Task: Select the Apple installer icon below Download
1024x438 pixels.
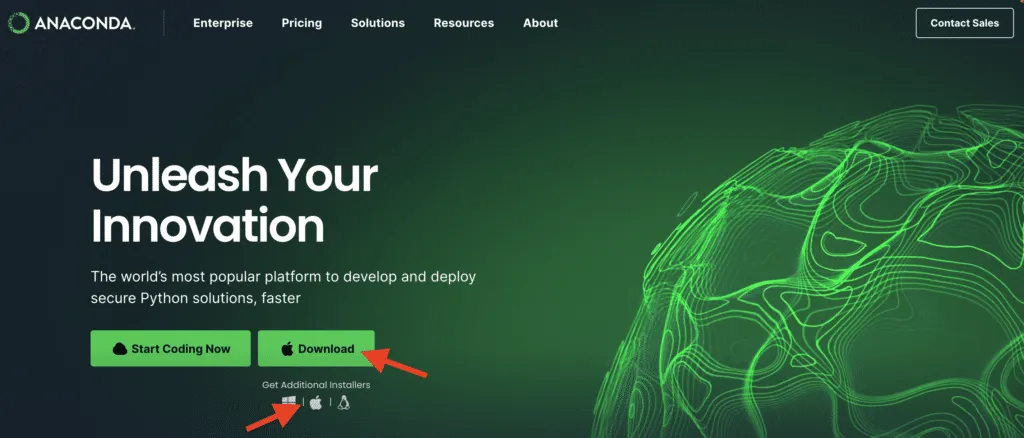Action: click(316, 402)
